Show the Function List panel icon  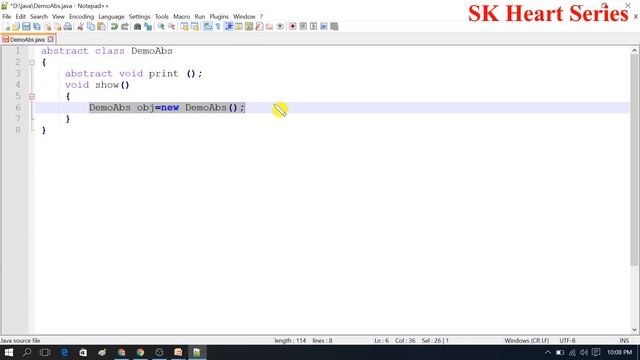click(x=259, y=27)
